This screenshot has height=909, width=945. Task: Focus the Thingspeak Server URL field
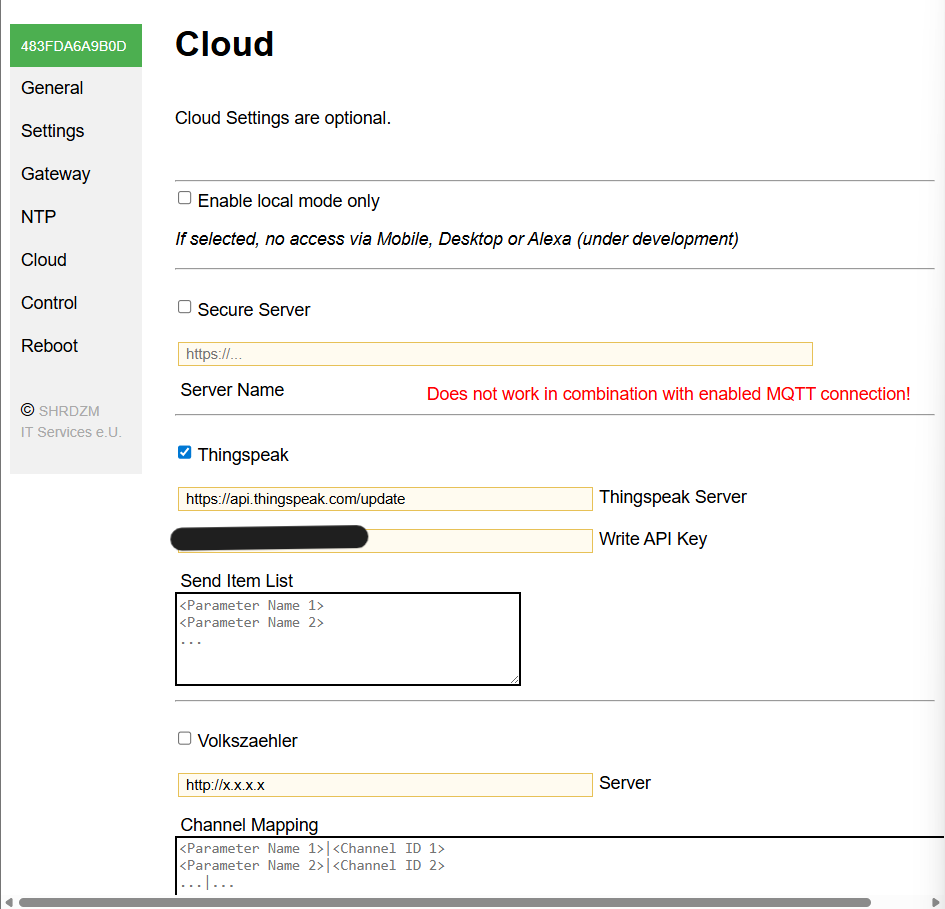[385, 499]
